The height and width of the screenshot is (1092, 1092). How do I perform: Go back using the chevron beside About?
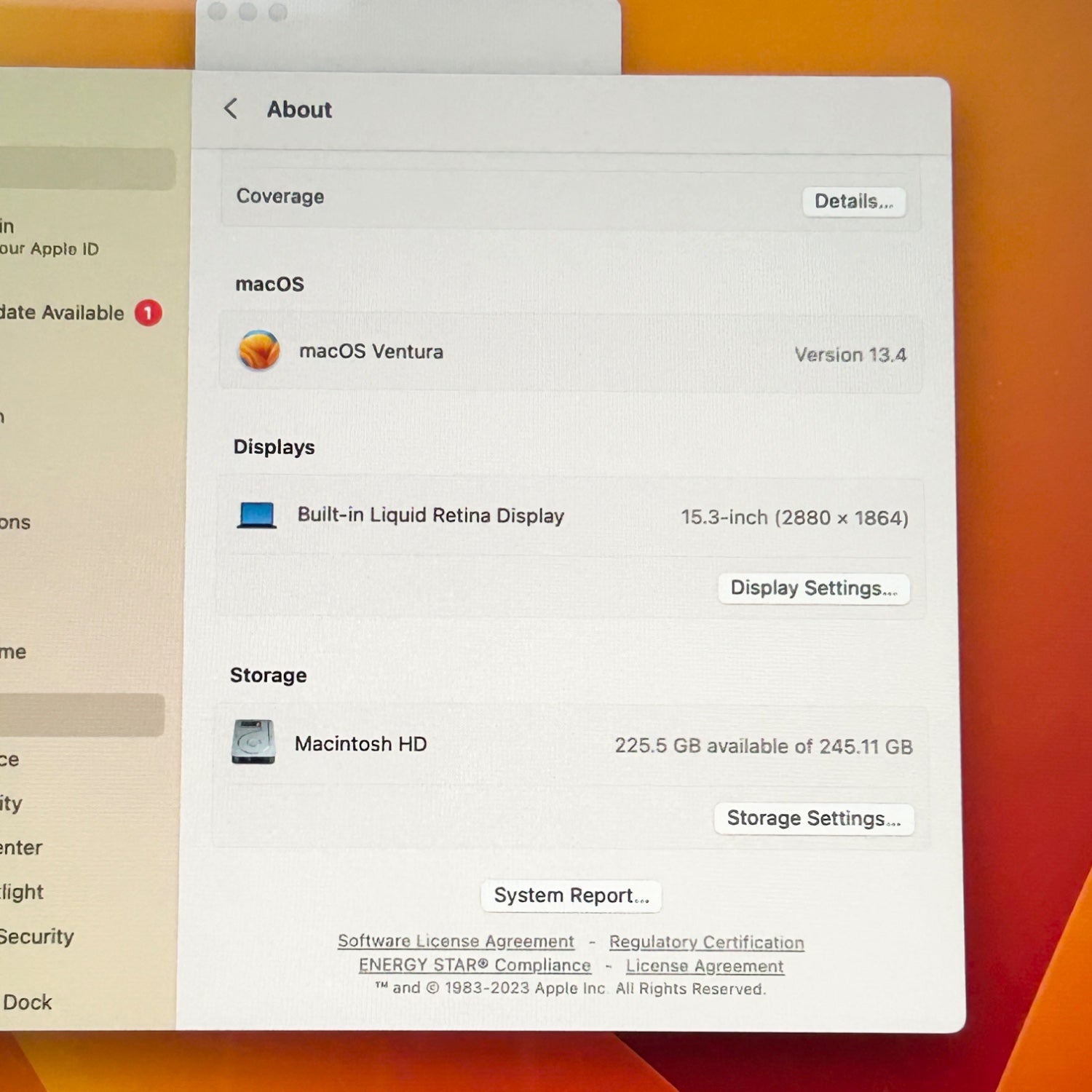[x=231, y=109]
